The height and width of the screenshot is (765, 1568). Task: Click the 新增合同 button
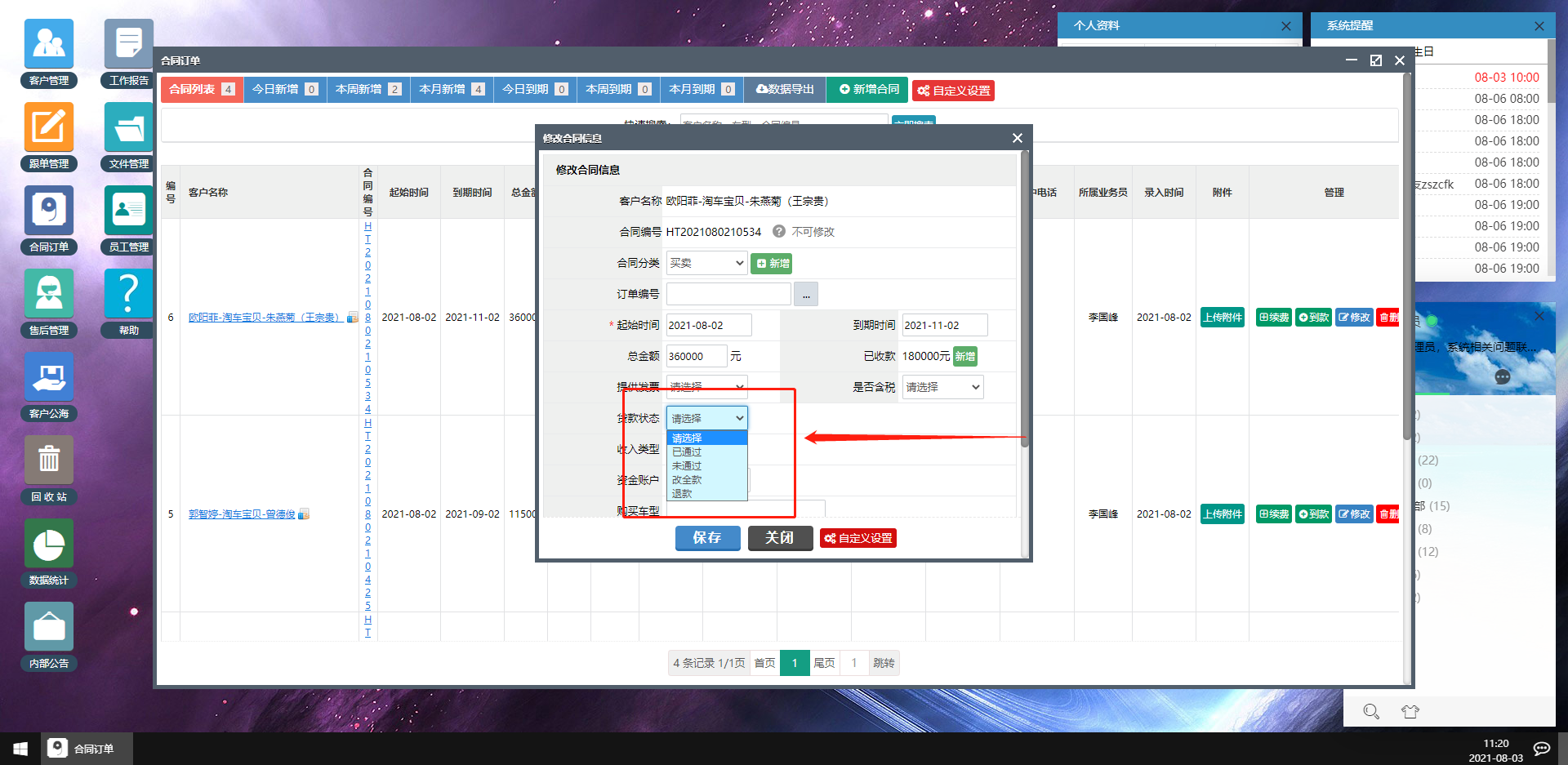869,89
